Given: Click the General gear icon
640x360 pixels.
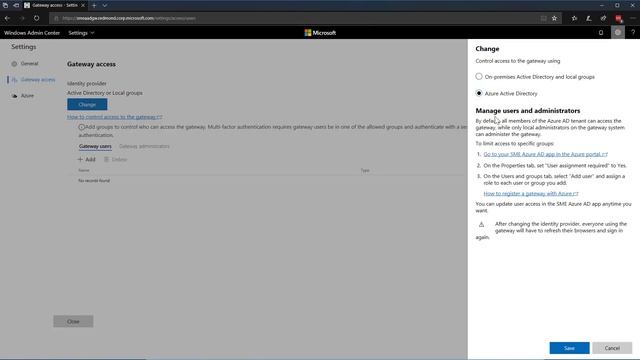Looking at the screenshot, I should [14, 64].
